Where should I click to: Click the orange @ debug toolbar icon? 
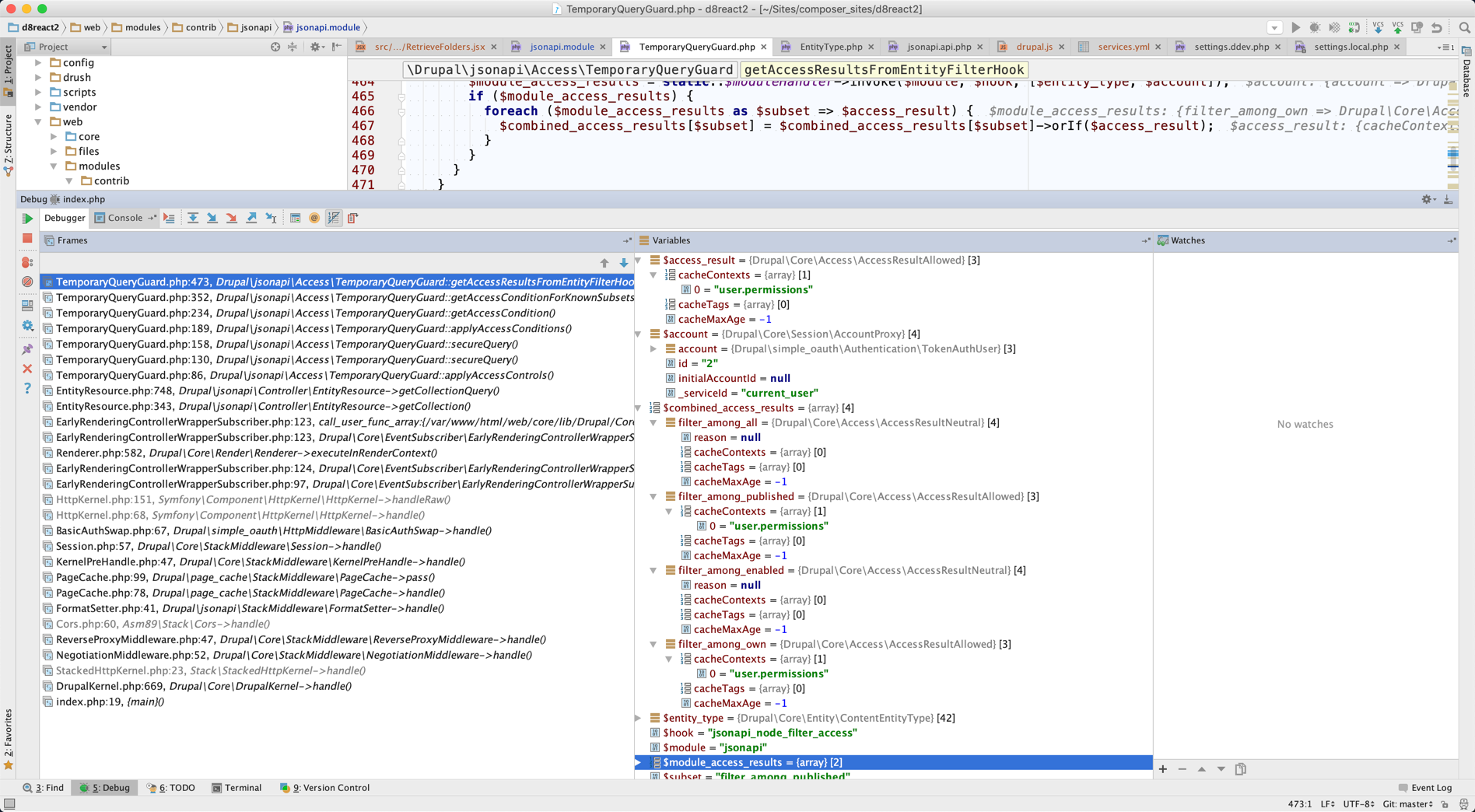pos(314,219)
